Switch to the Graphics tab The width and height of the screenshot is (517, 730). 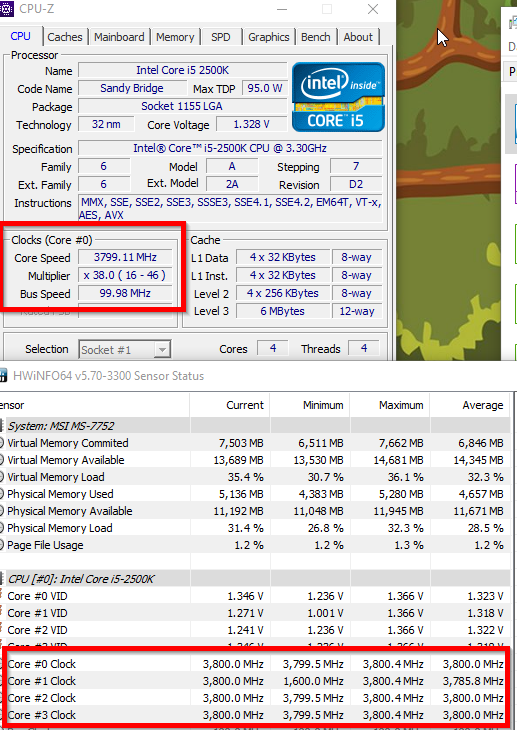[x=269, y=37]
